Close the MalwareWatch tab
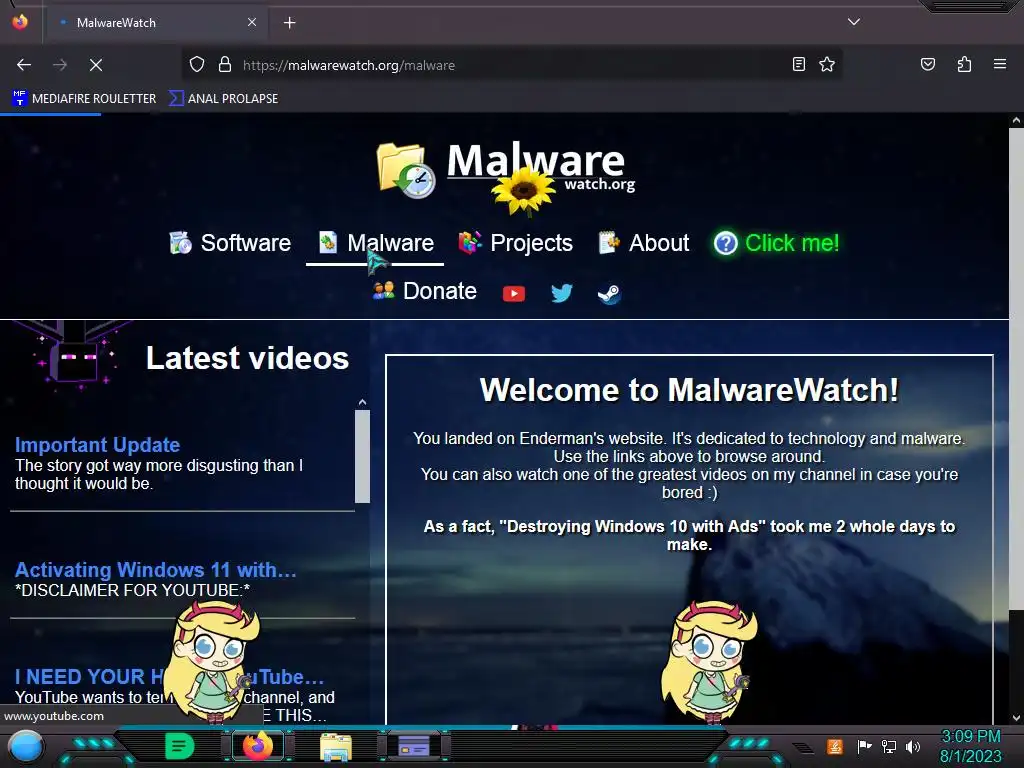This screenshot has height=768, width=1024. pyautogui.click(x=251, y=22)
